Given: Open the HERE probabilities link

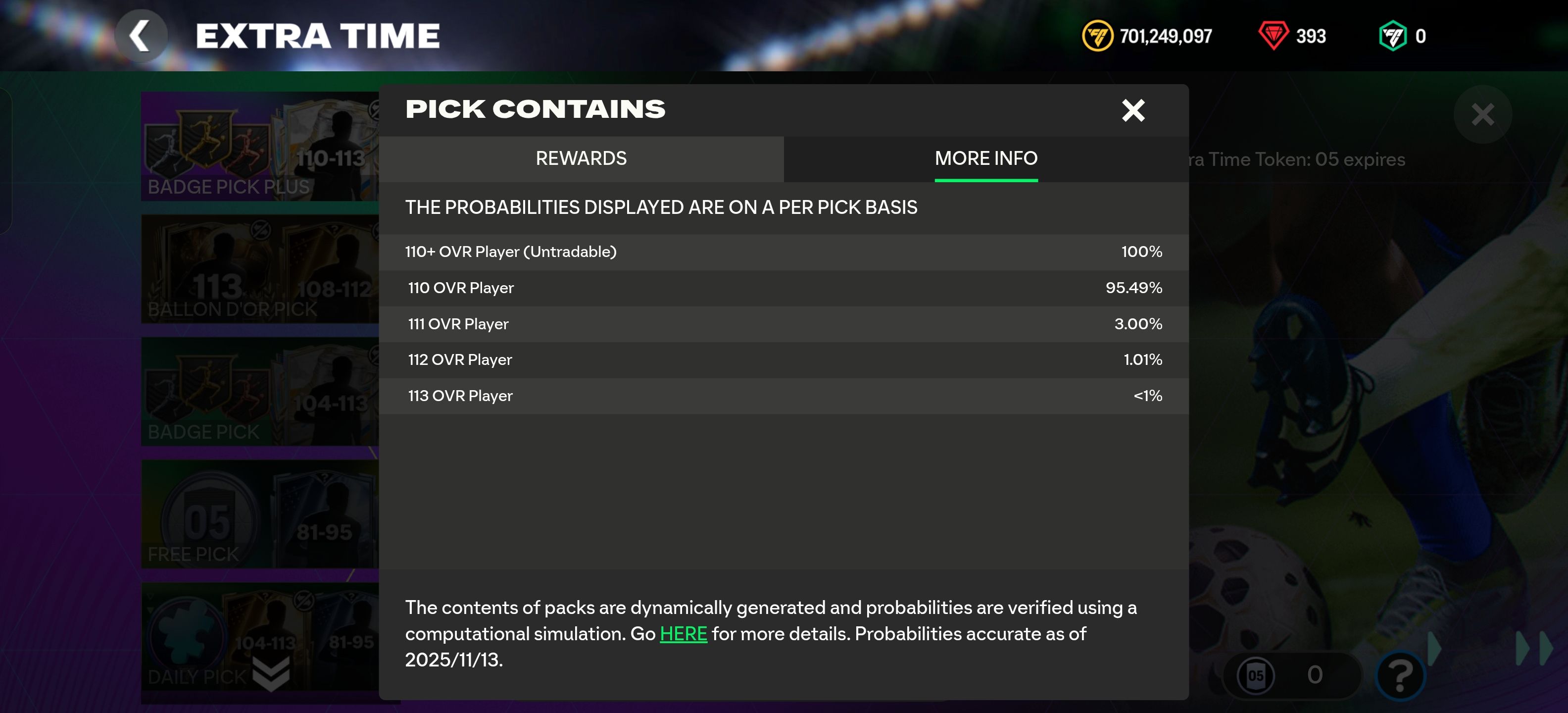Looking at the screenshot, I should tap(683, 633).
